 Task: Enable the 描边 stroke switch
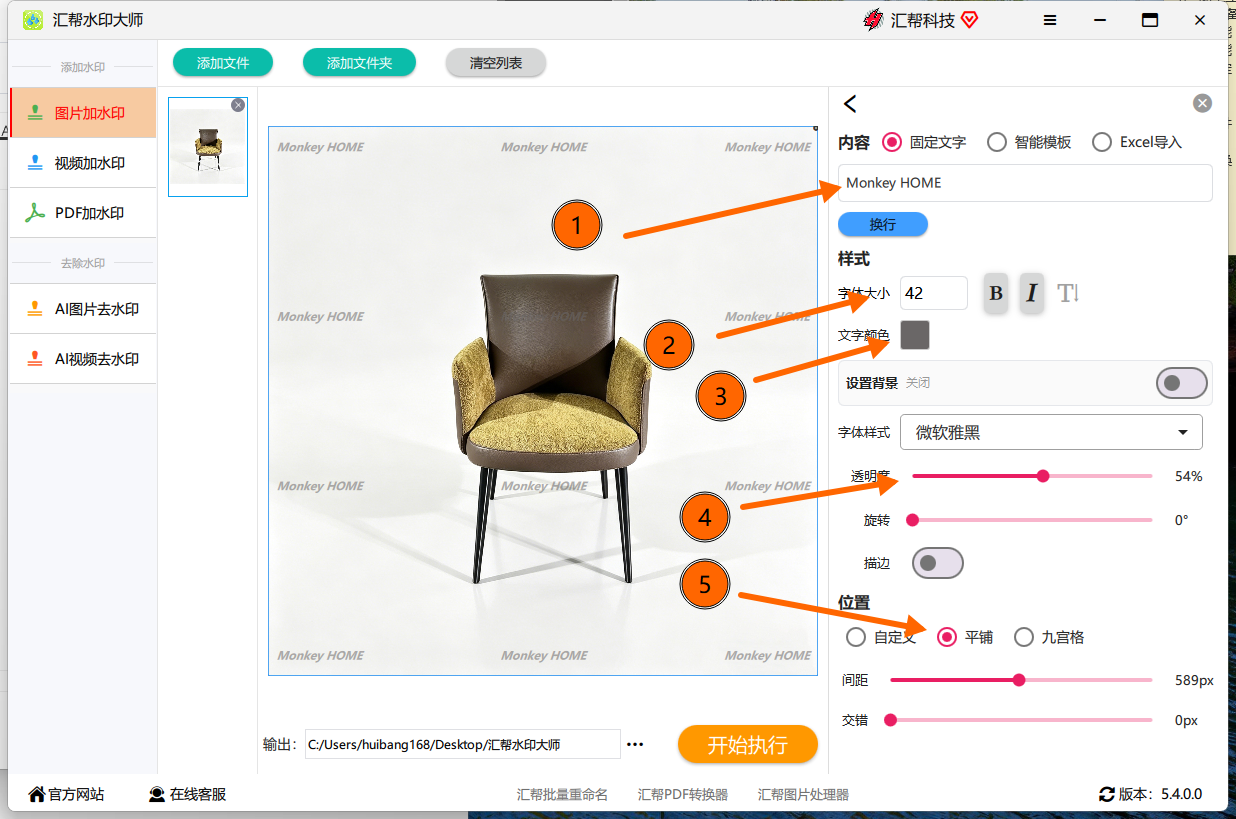938,563
